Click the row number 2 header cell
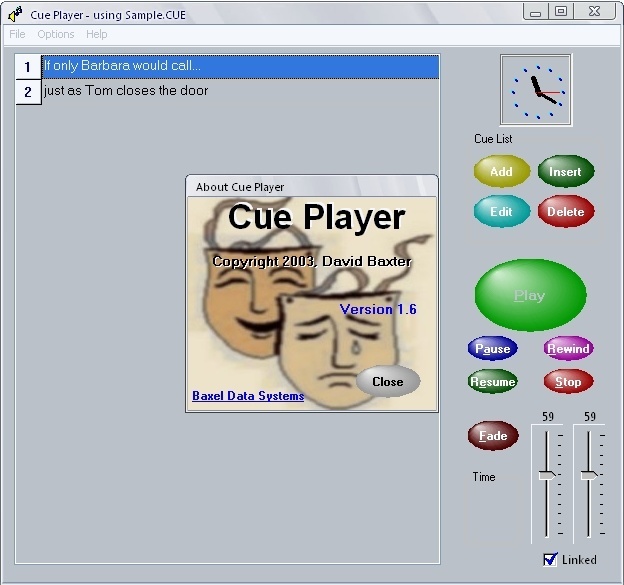Viewport: 624px width, 585px height. click(28, 92)
